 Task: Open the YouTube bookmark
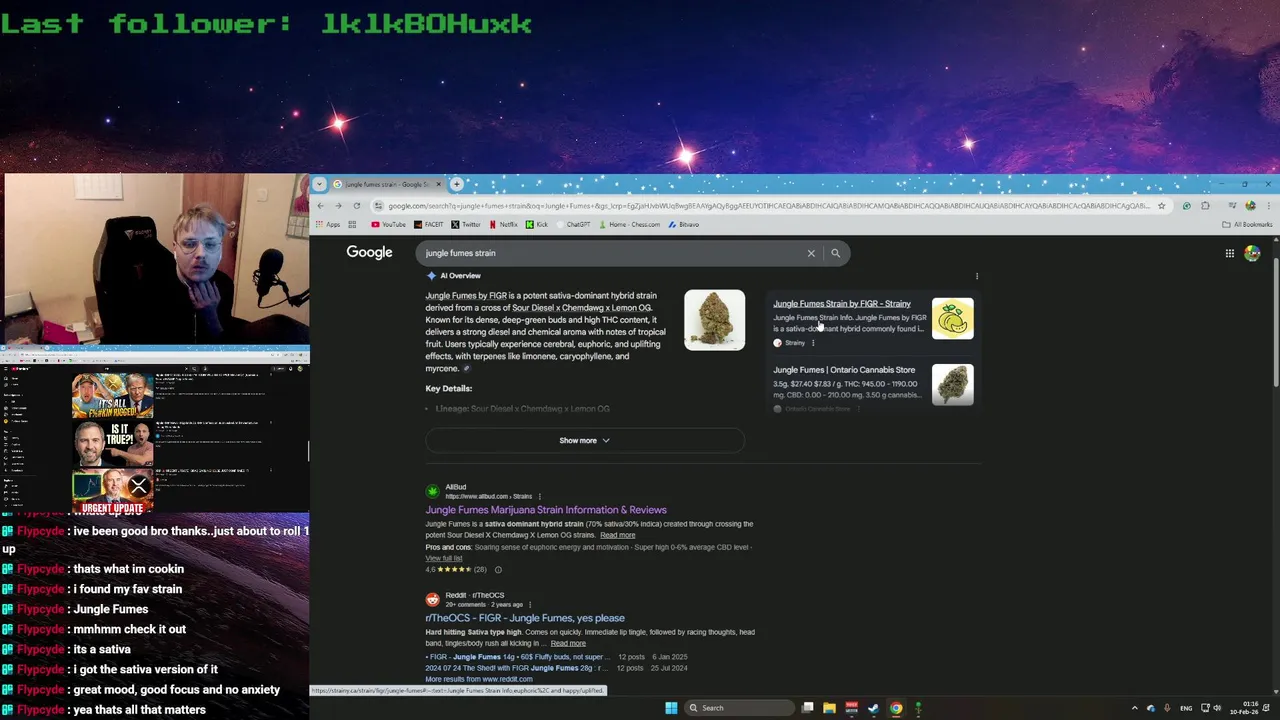(x=388, y=224)
